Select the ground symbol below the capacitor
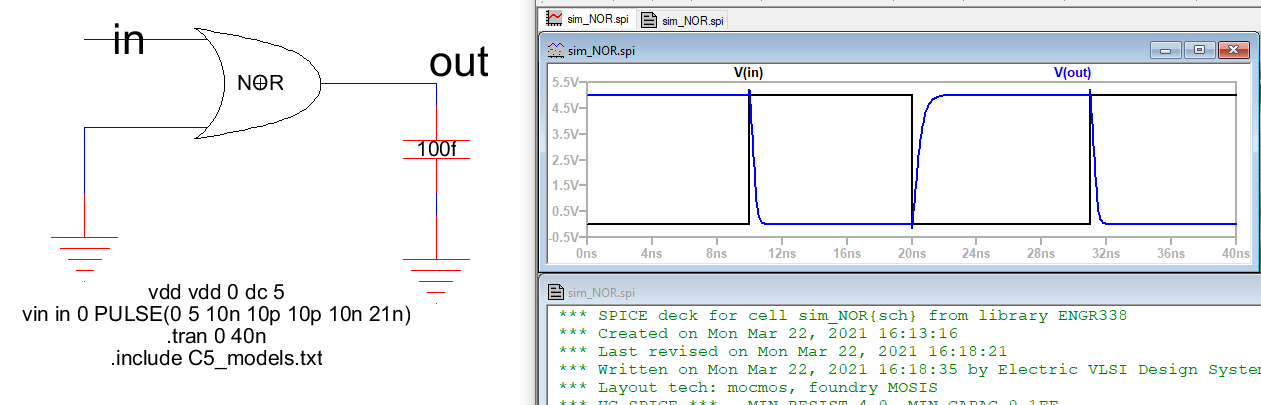The width and height of the screenshot is (1261, 405). pos(436,275)
